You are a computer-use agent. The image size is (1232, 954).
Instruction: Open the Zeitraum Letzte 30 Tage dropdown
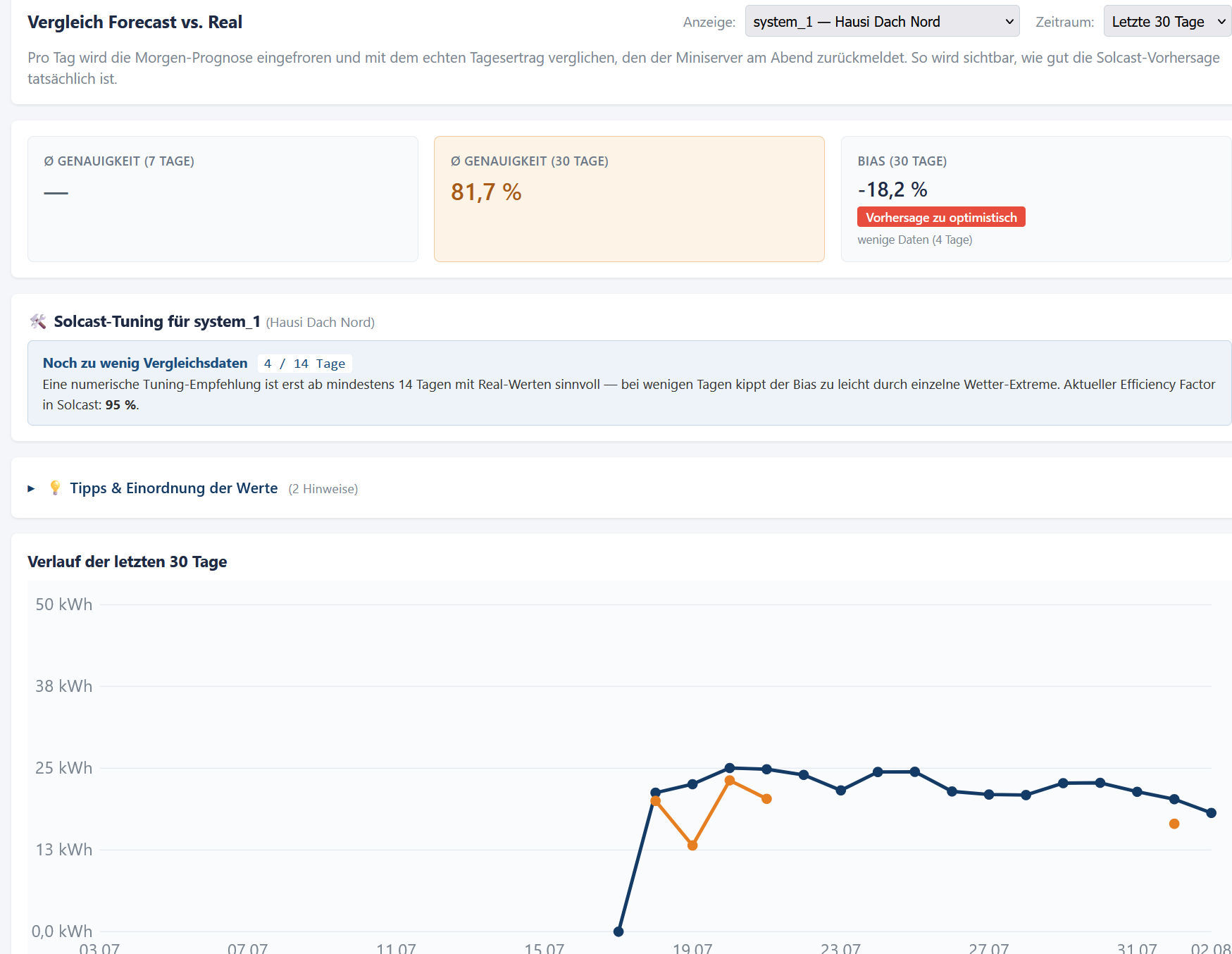(1167, 22)
